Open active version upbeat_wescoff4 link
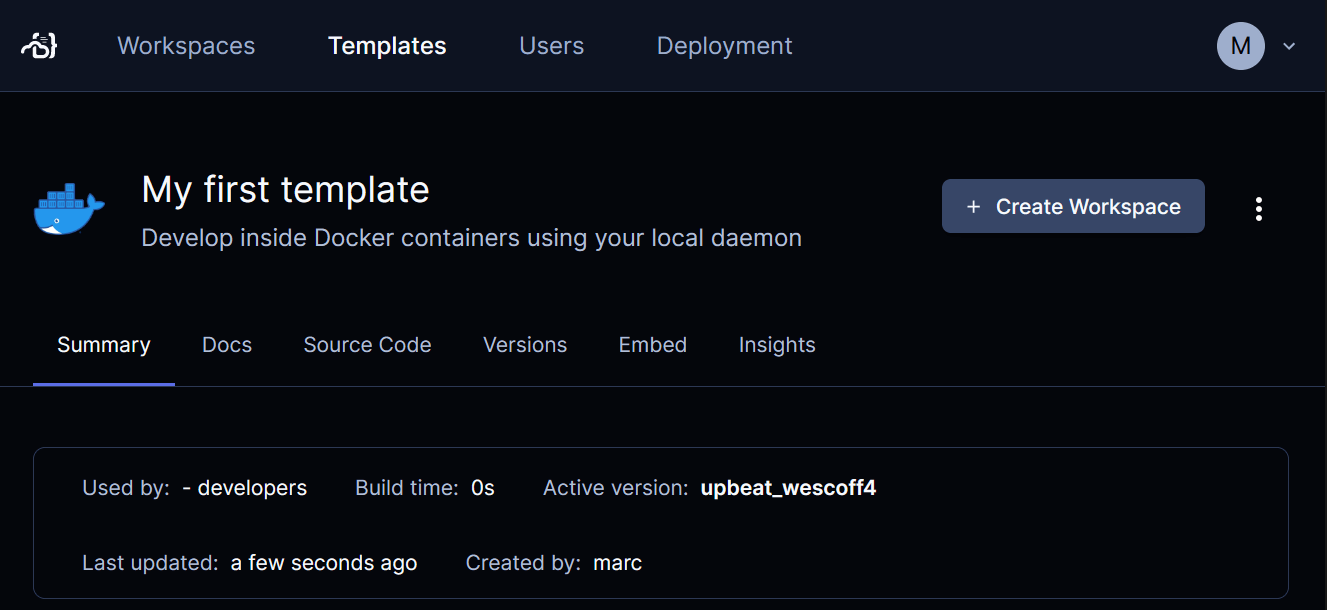 click(788, 488)
